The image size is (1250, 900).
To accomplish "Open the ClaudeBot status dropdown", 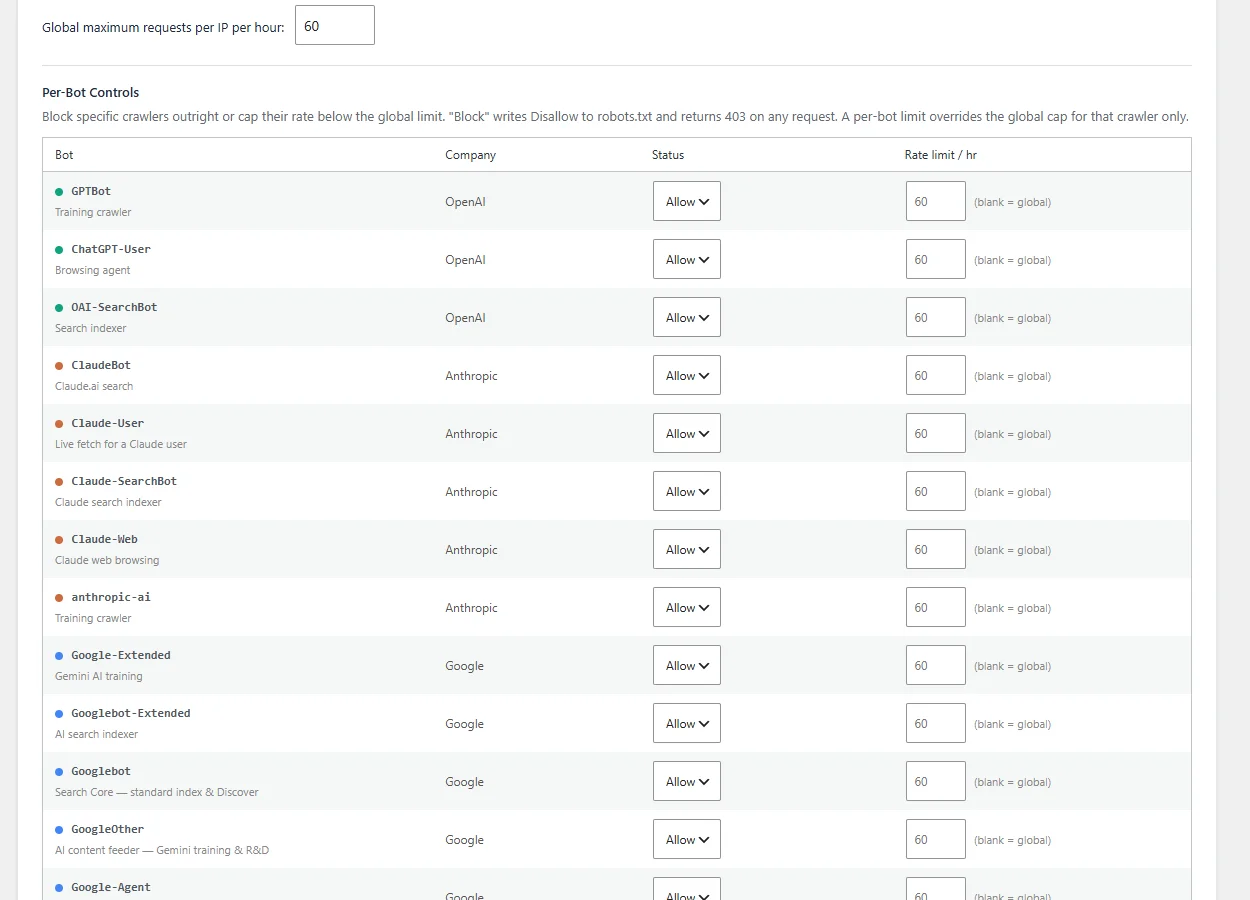I will tap(686, 375).
